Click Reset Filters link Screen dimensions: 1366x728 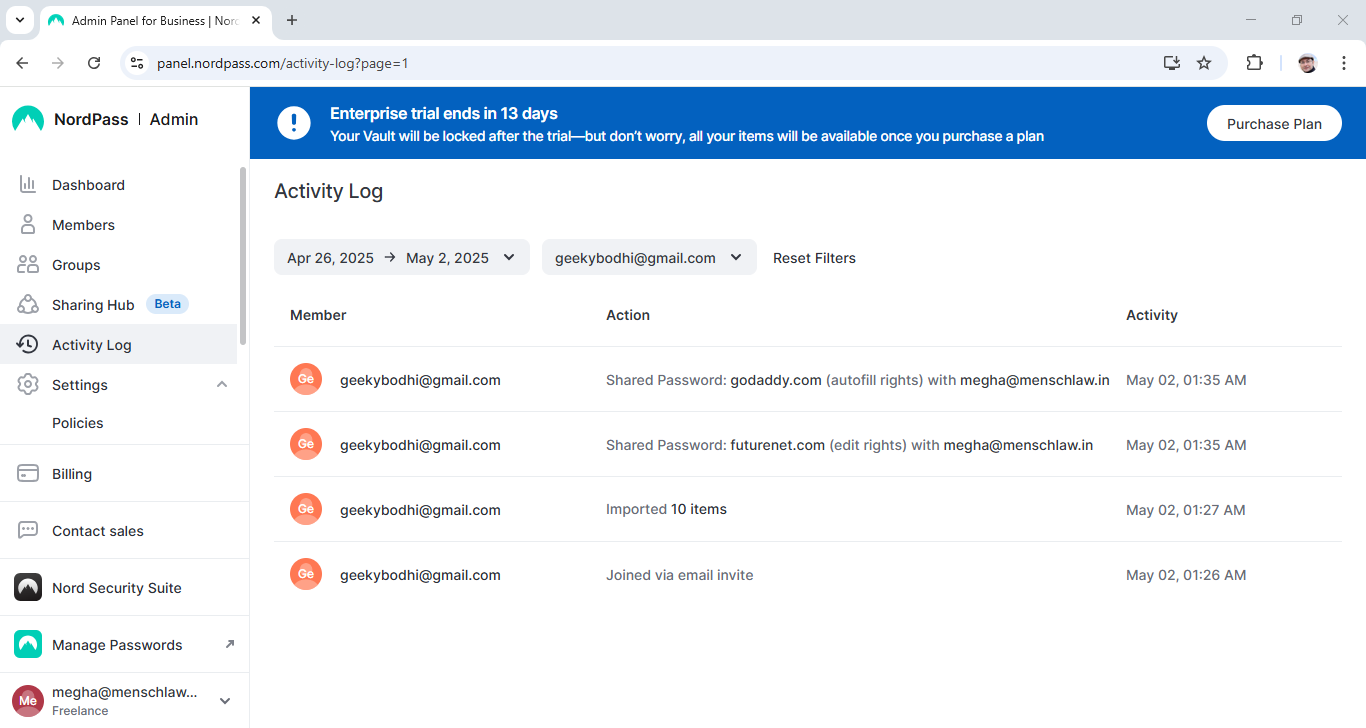coord(814,258)
